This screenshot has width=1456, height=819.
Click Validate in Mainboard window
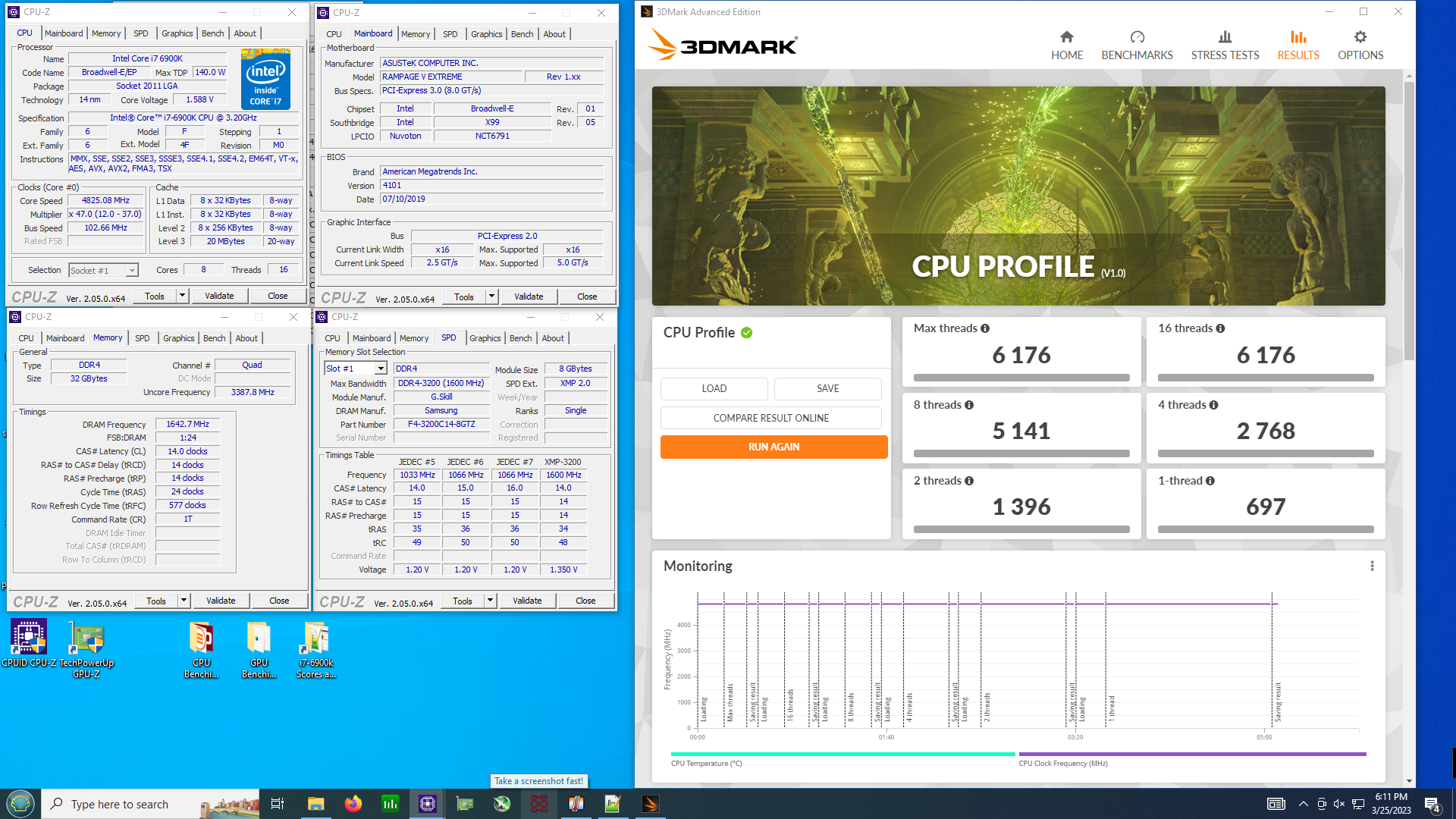(x=529, y=297)
